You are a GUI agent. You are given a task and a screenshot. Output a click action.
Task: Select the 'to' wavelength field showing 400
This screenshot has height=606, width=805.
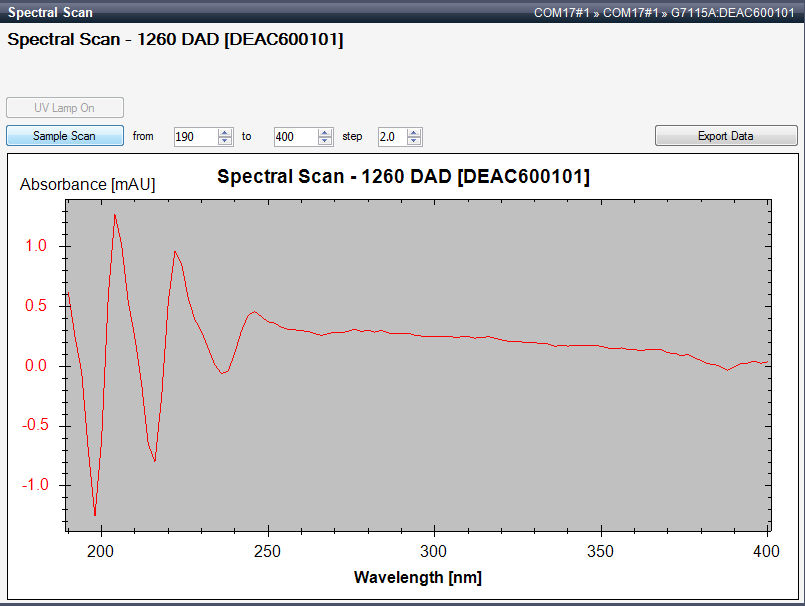click(x=298, y=136)
